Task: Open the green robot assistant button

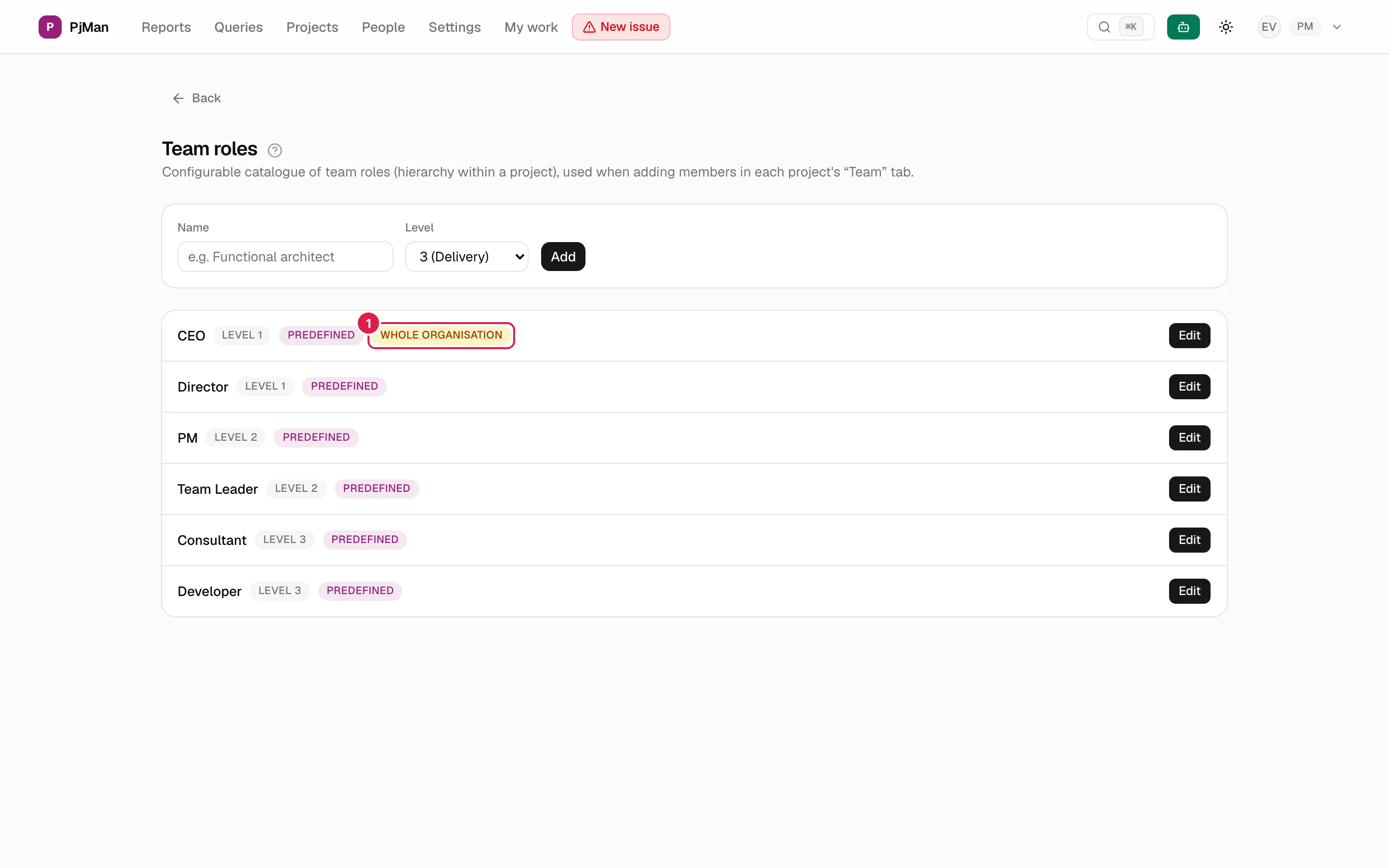Action: click(1183, 27)
